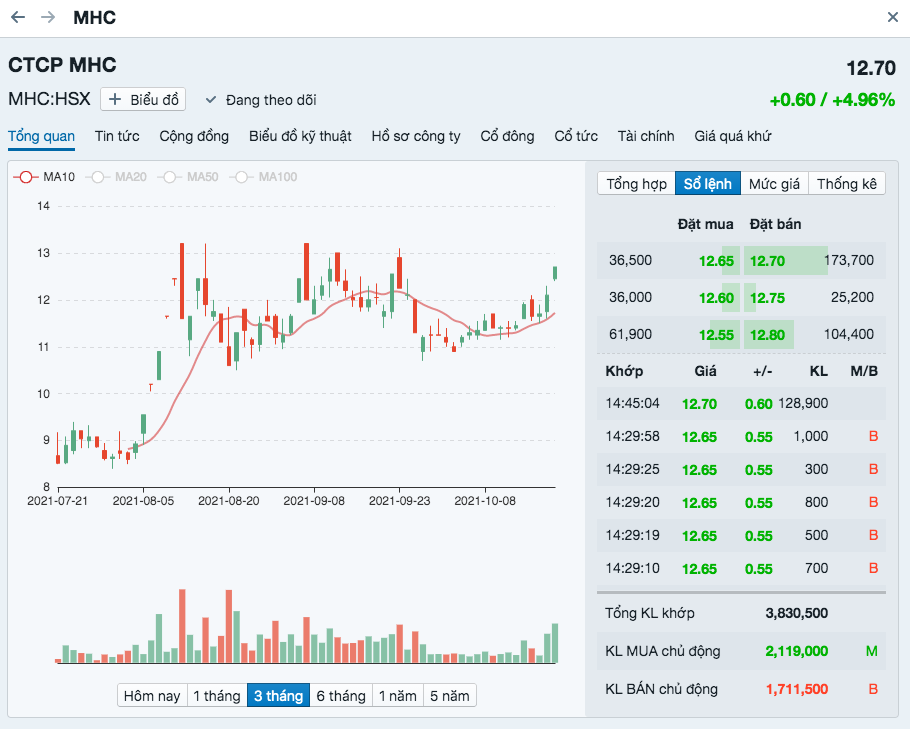Set chart range to 5 năm
The height and width of the screenshot is (729, 910).
tap(450, 695)
